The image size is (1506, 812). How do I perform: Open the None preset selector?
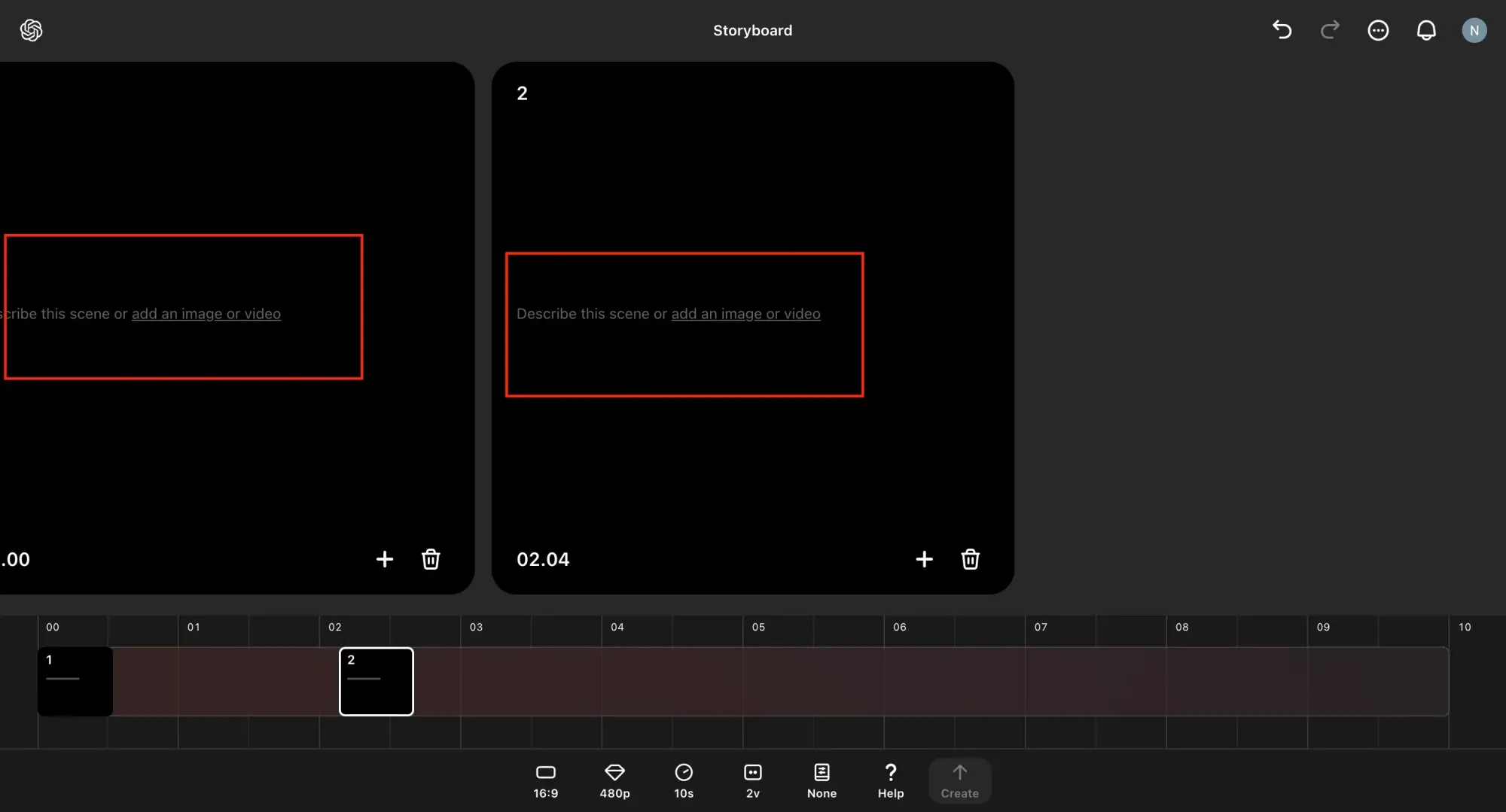(x=822, y=781)
